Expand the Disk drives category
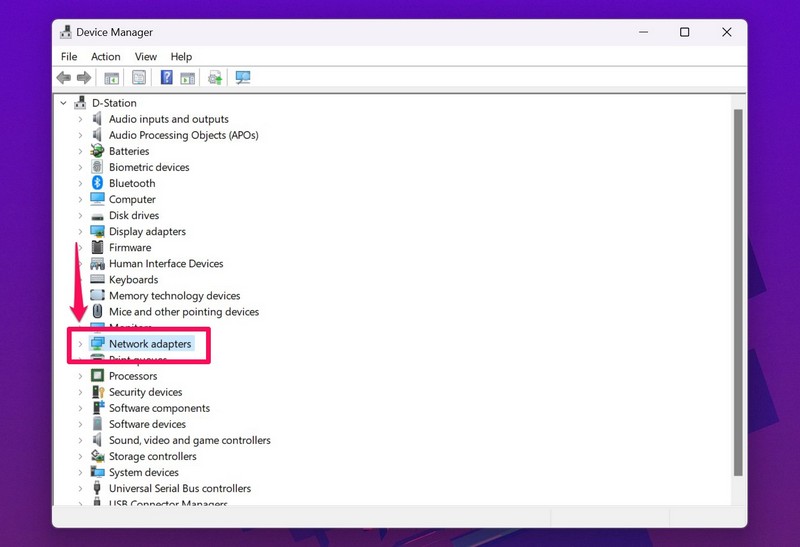Image resolution: width=800 pixels, height=547 pixels. 80,215
